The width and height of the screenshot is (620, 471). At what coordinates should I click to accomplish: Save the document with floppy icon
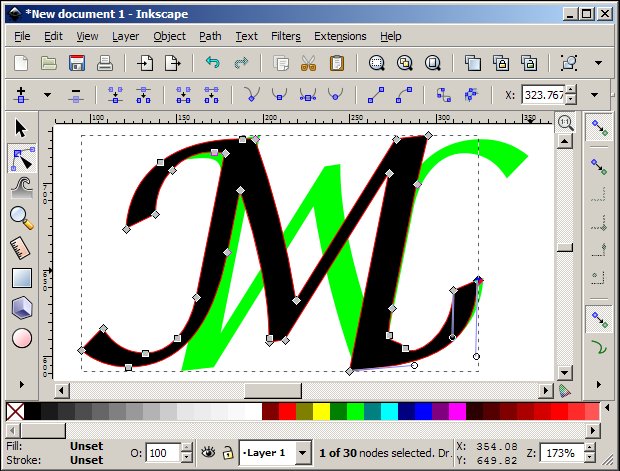77,63
